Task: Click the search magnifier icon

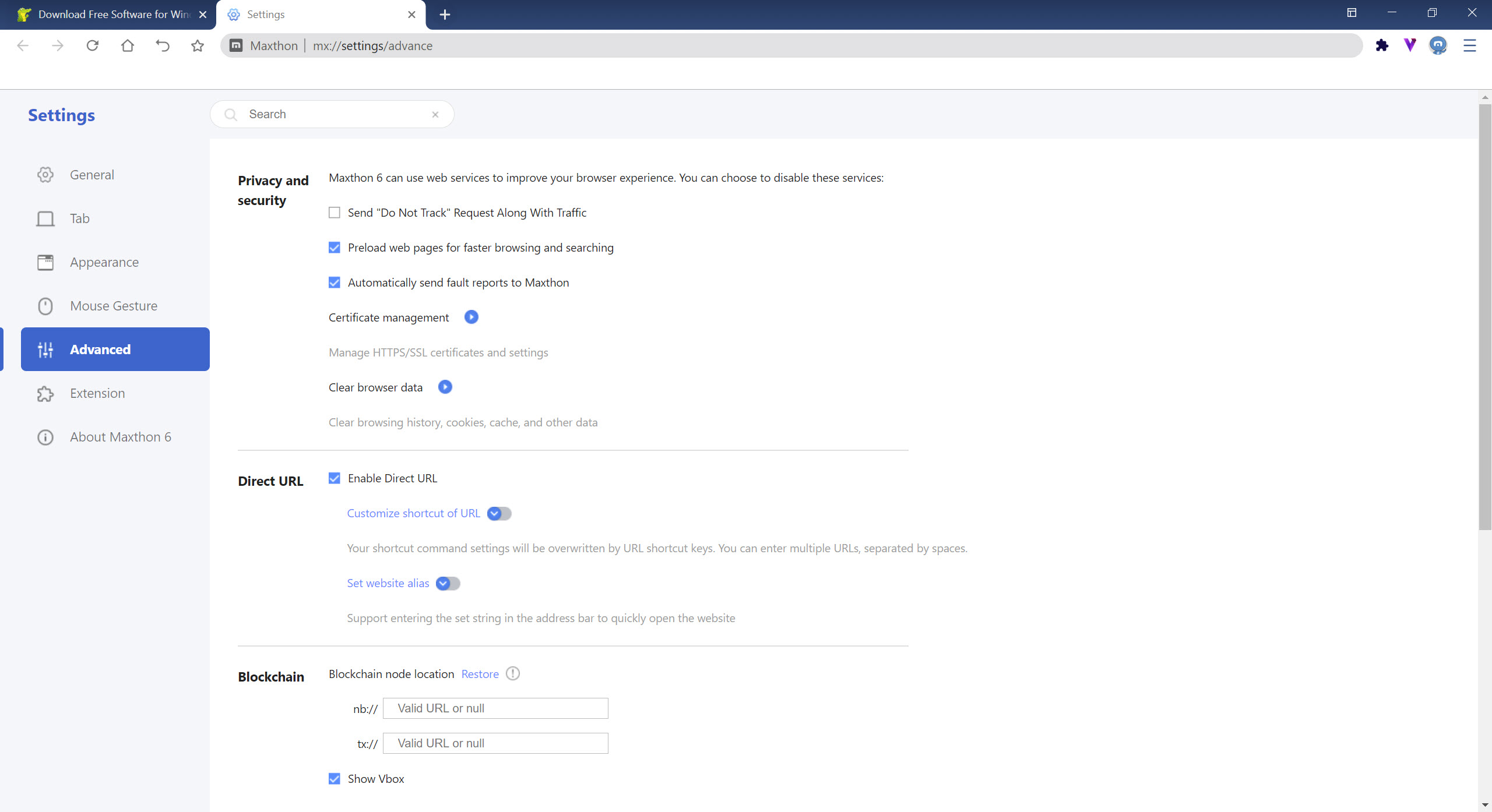Action: coord(231,115)
